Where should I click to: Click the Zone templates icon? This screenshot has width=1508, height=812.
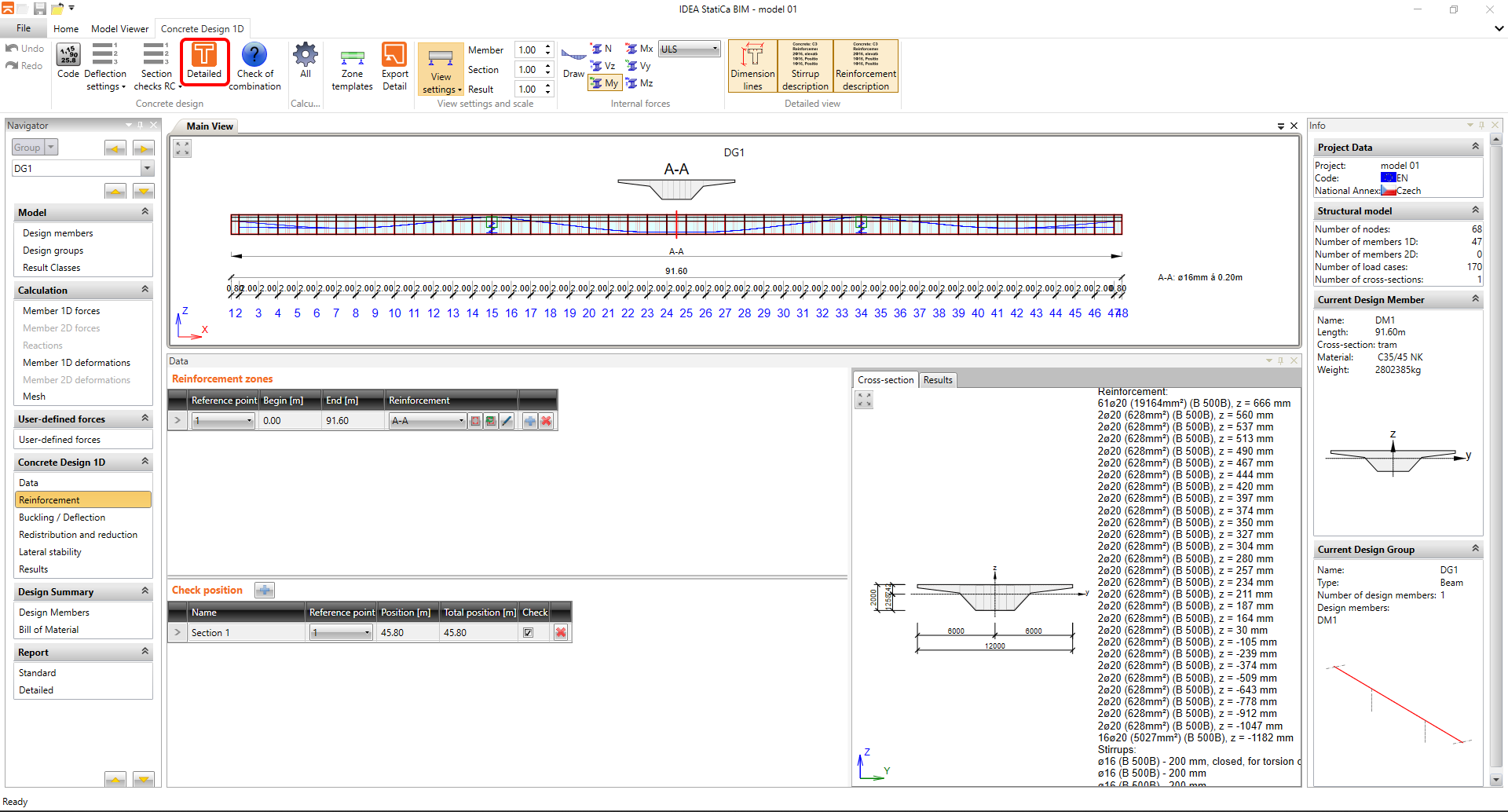pos(352,68)
